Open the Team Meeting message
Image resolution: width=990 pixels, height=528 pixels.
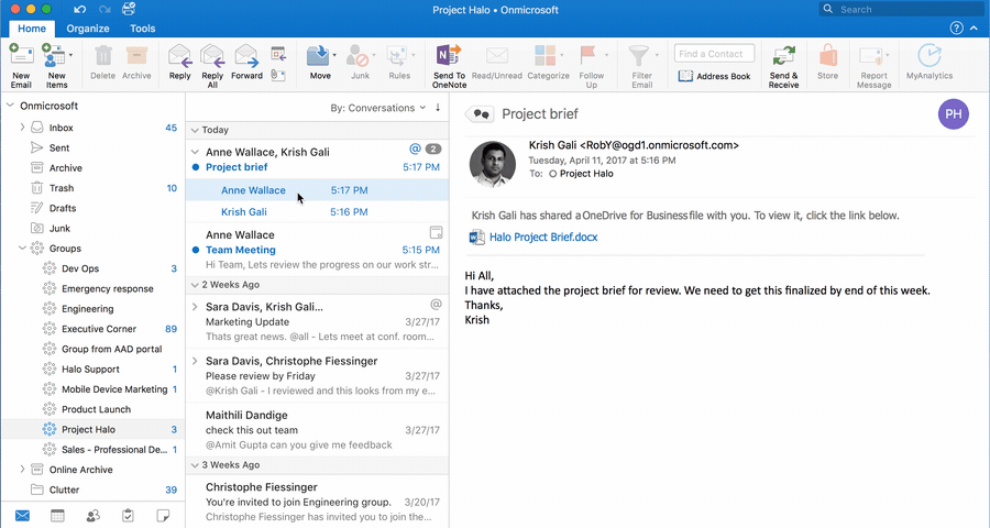point(317,249)
